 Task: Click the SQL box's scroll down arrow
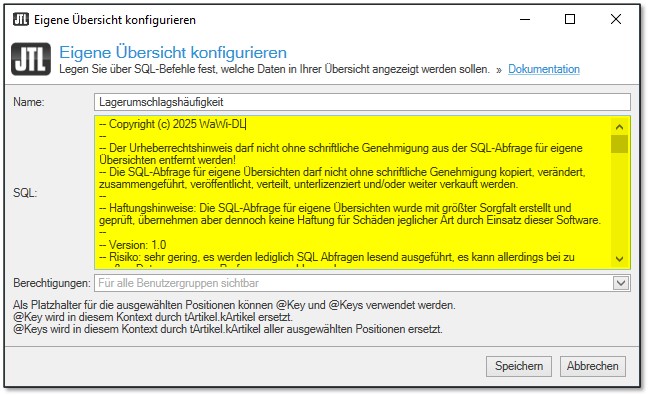click(619, 259)
